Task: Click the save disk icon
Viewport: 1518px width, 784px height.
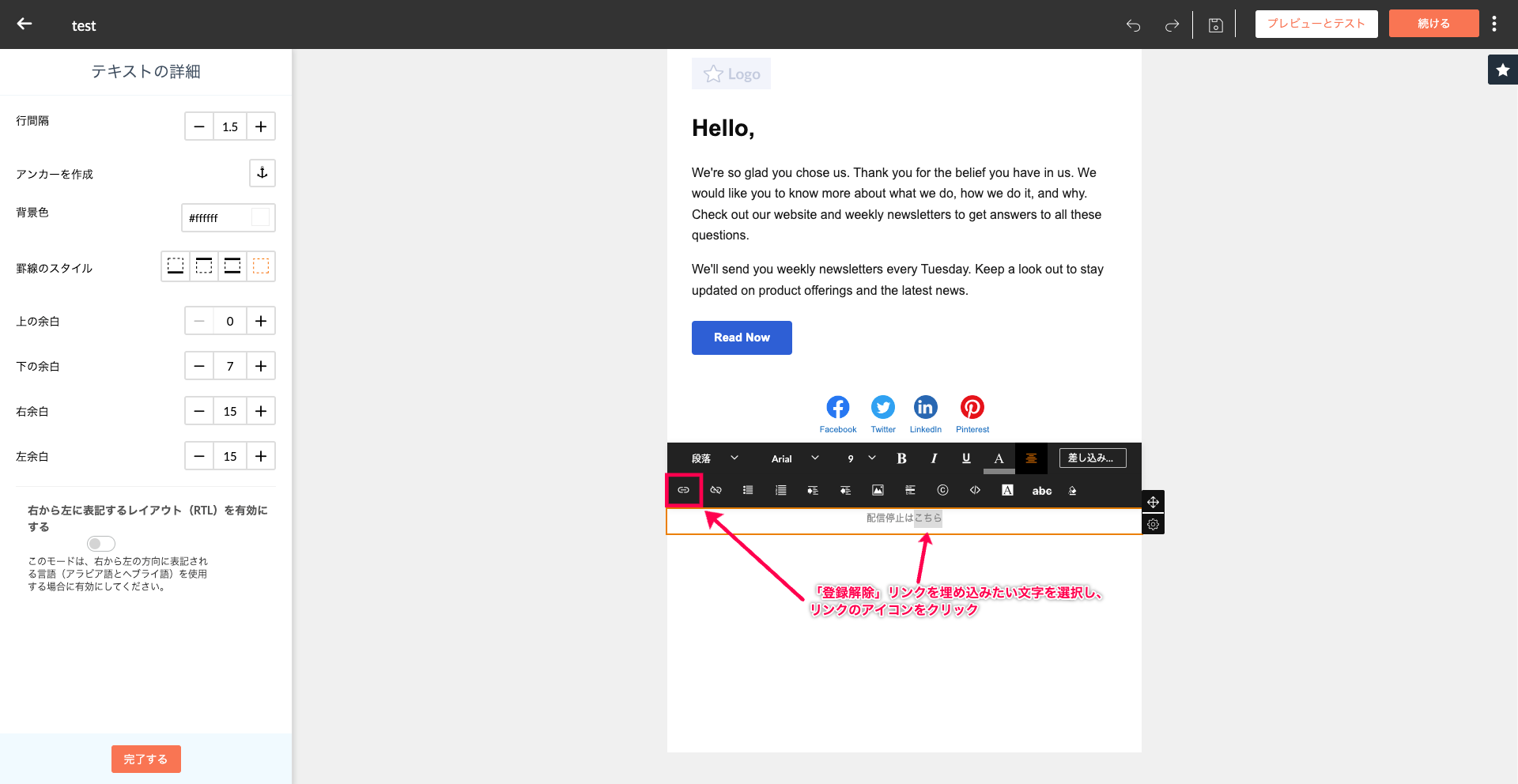Action: (1215, 25)
